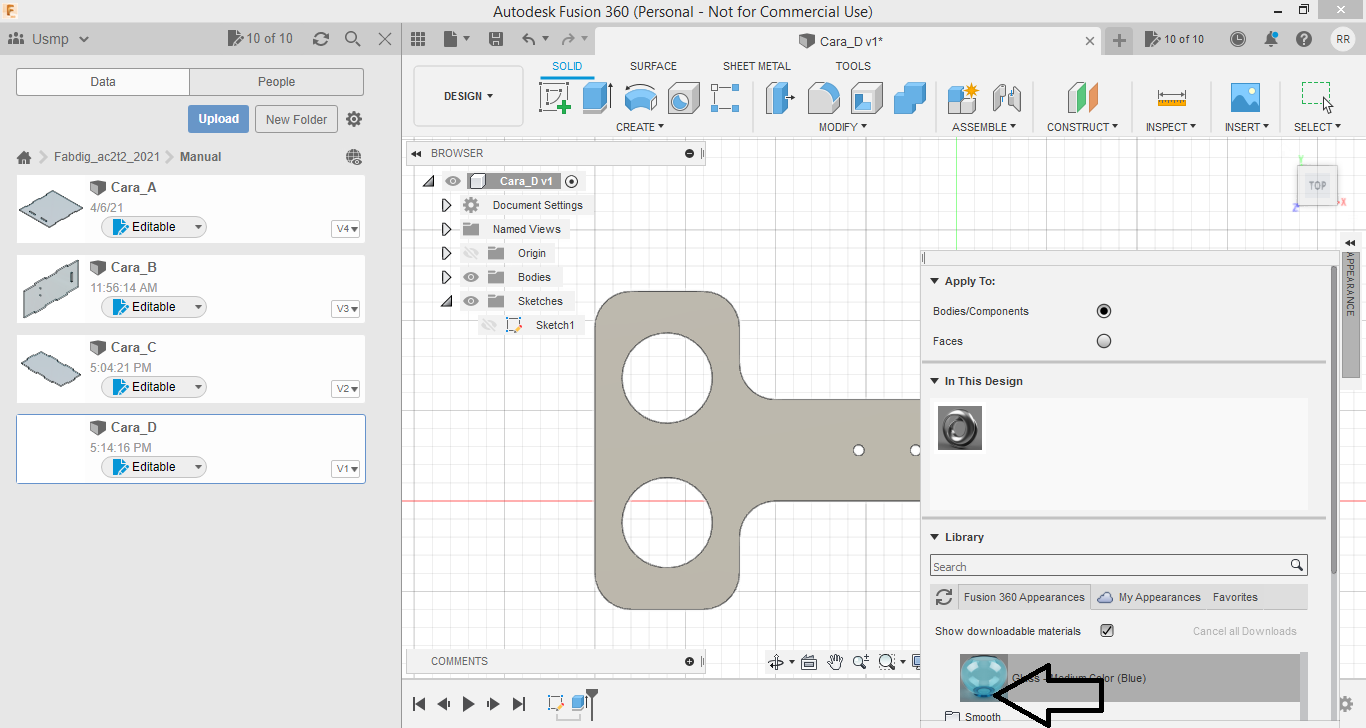
Task: Select the Create Sketch tool
Action: [x=555, y=98]
